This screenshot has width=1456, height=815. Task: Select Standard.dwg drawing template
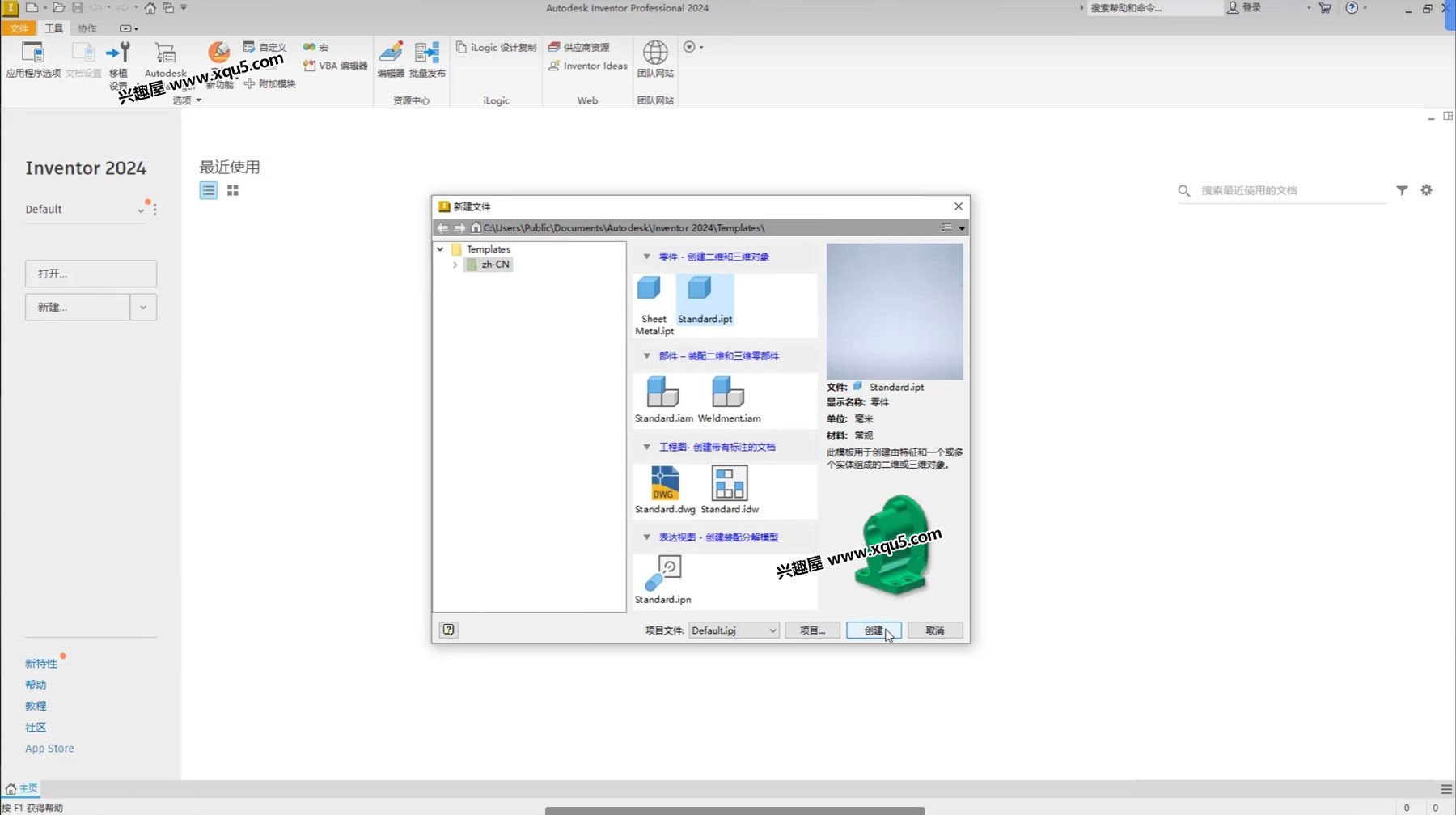[665, 490]
